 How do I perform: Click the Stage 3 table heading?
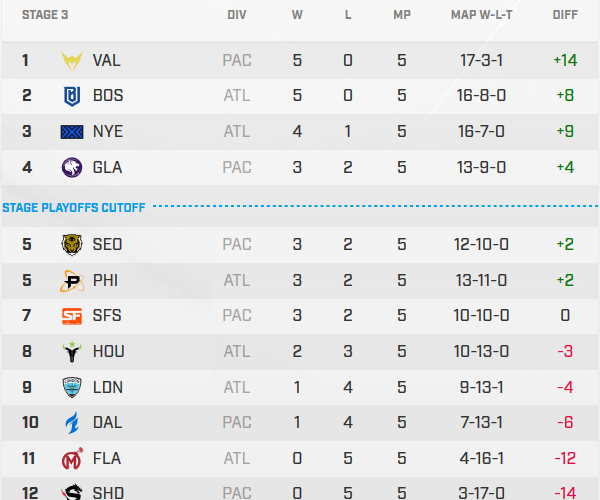(x=46, y=15)
